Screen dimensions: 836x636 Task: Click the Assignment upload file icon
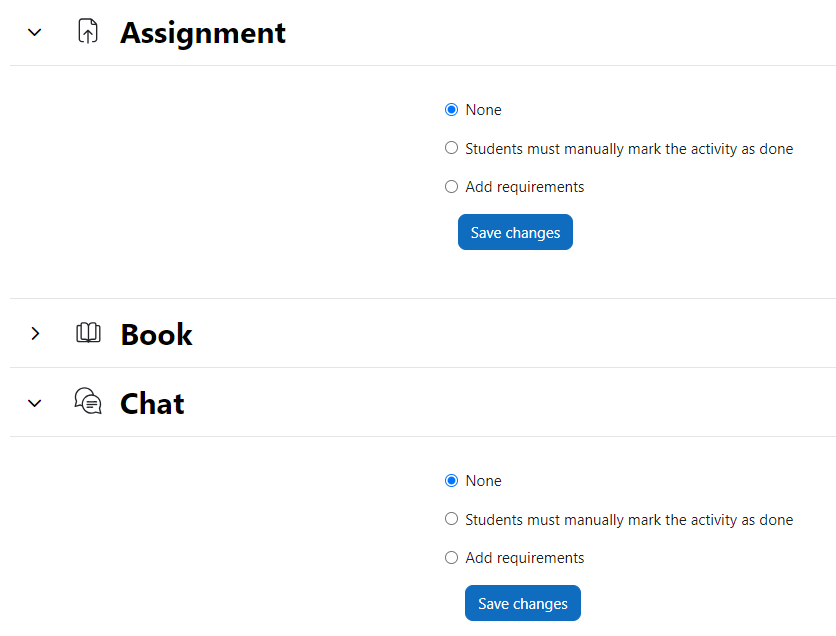click(88, 31)
